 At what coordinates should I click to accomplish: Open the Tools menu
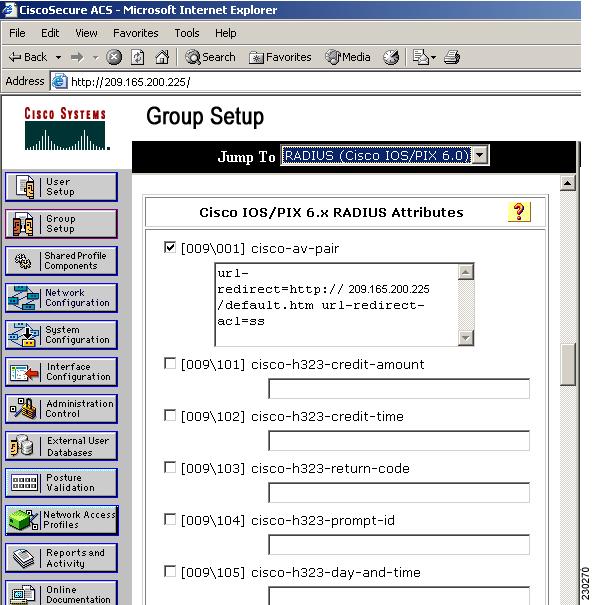[x=187, y=33]
